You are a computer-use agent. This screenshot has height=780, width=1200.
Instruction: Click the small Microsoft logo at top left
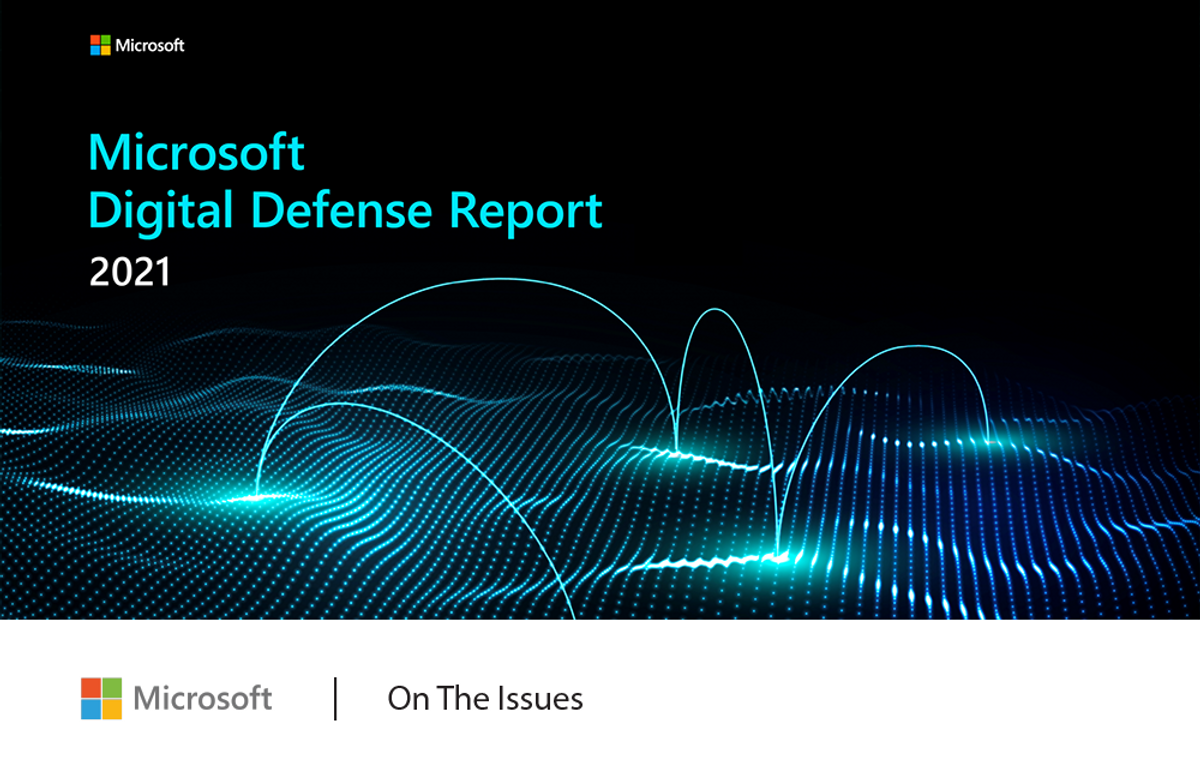100,45
